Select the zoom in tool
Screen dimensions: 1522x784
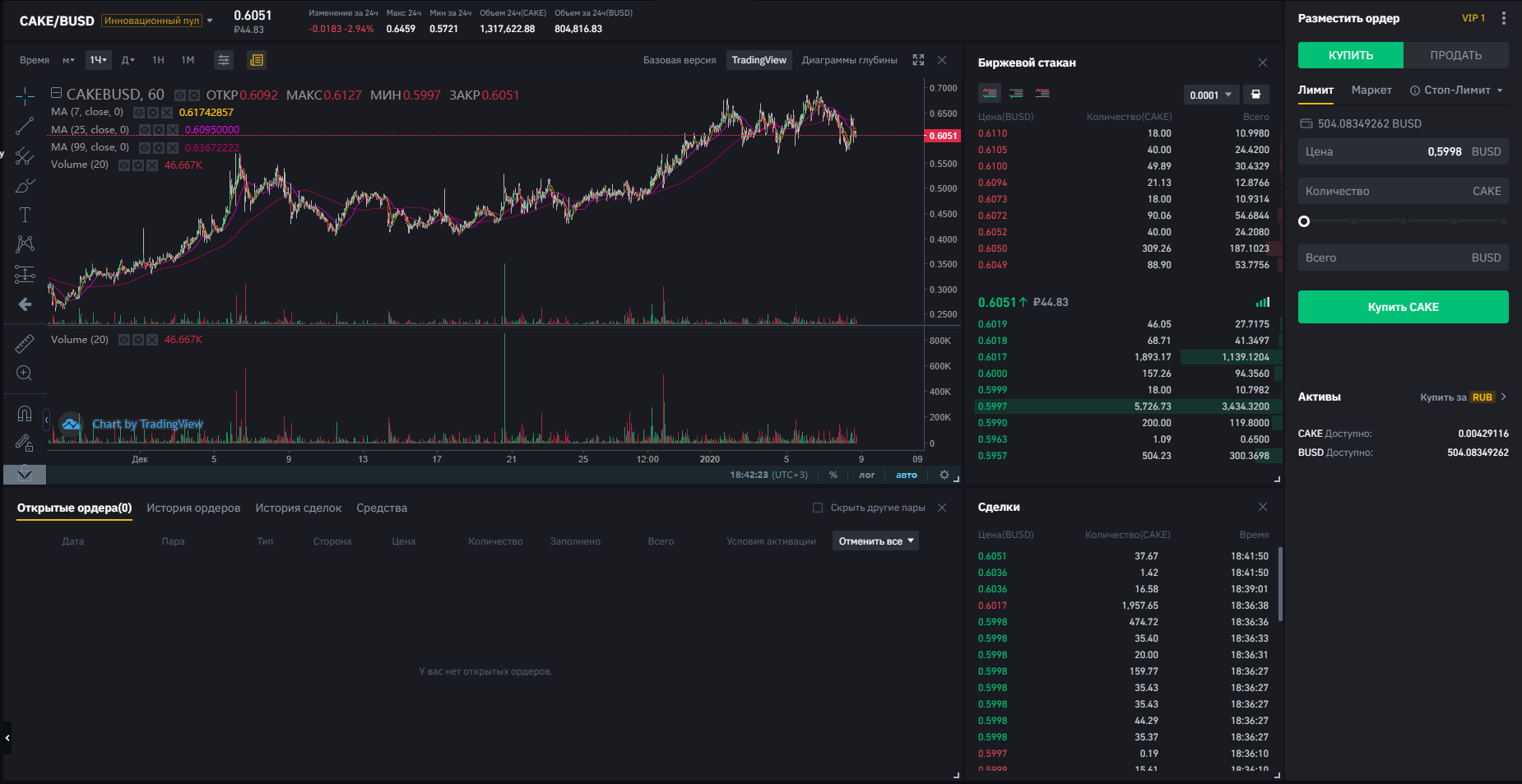[25, 373]
